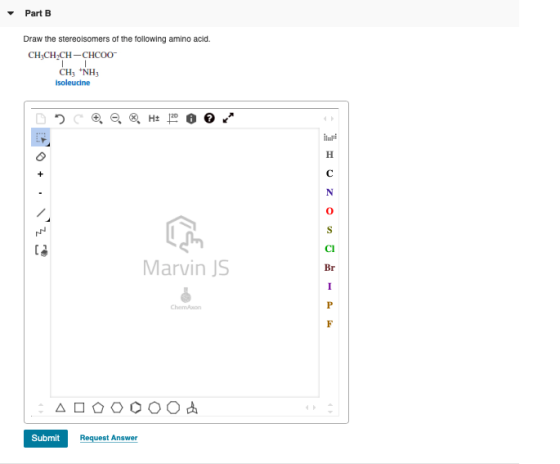This screenshot has width=560, height=464.
Task: Click bottom template bar horizontal arrows
Action: (x=311, y=408)
